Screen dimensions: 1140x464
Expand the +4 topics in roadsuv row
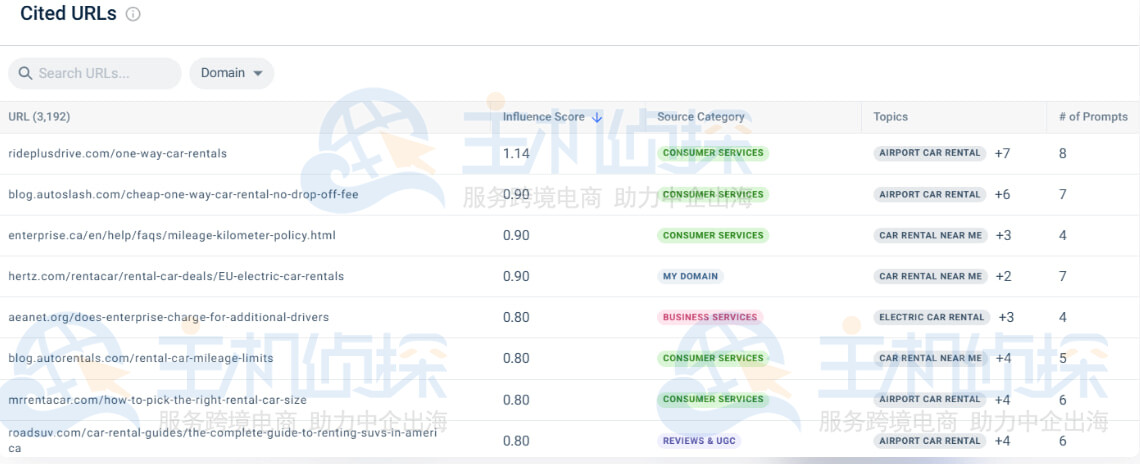coord(1002,441)
